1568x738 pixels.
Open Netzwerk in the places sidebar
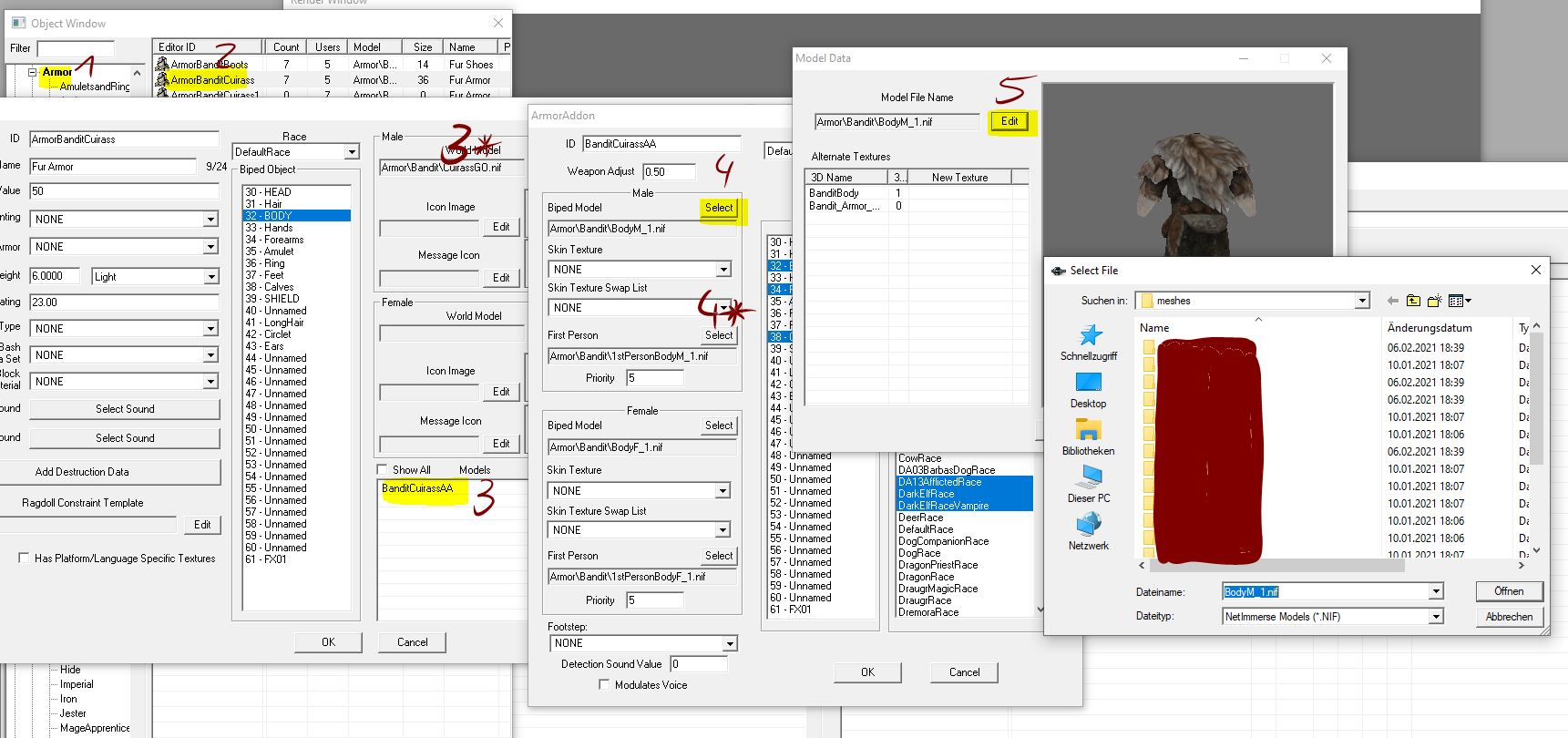(x=1089, y=531)
